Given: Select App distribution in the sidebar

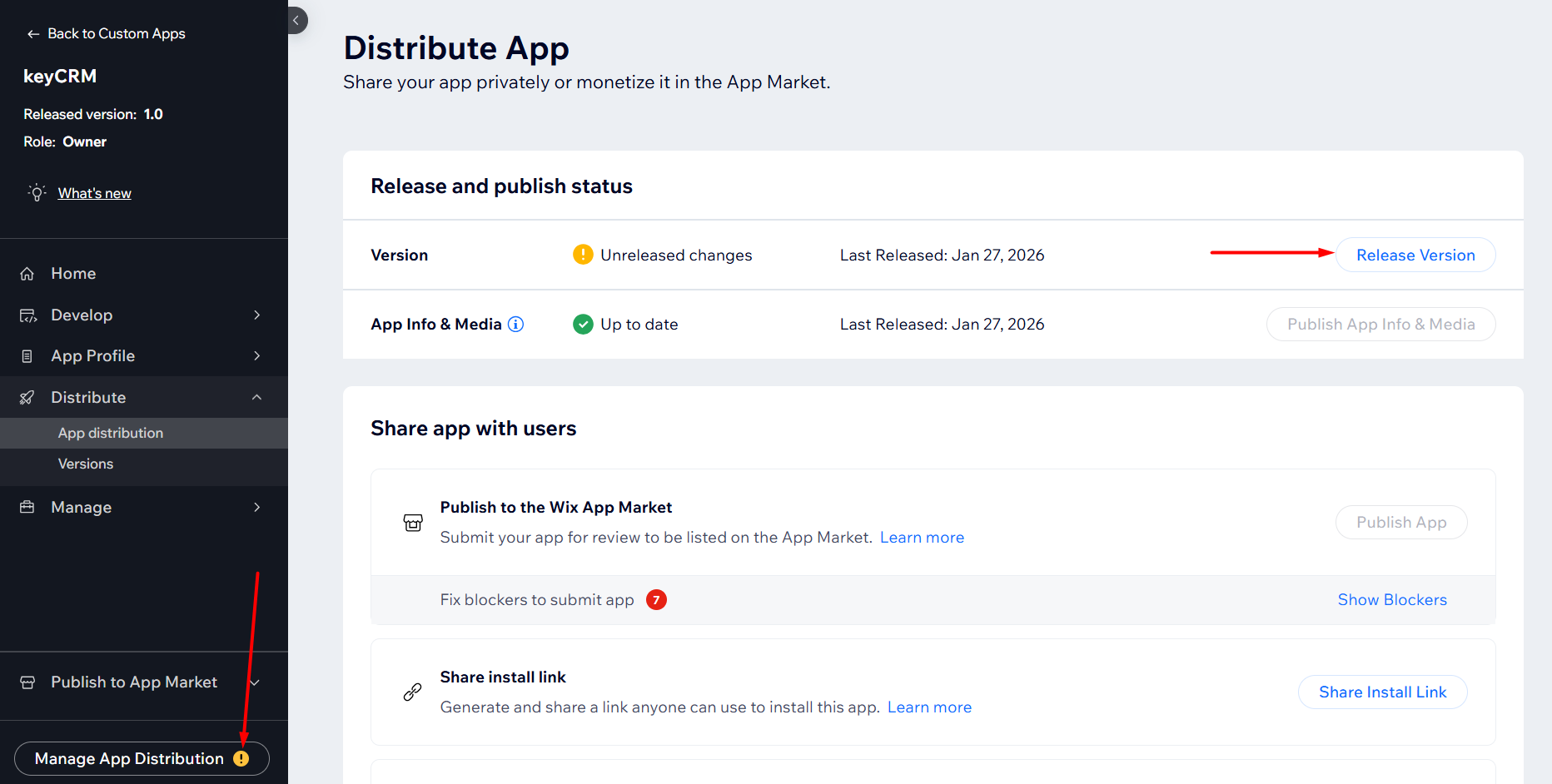Looking at the screenshot, I should coord(111,434).
